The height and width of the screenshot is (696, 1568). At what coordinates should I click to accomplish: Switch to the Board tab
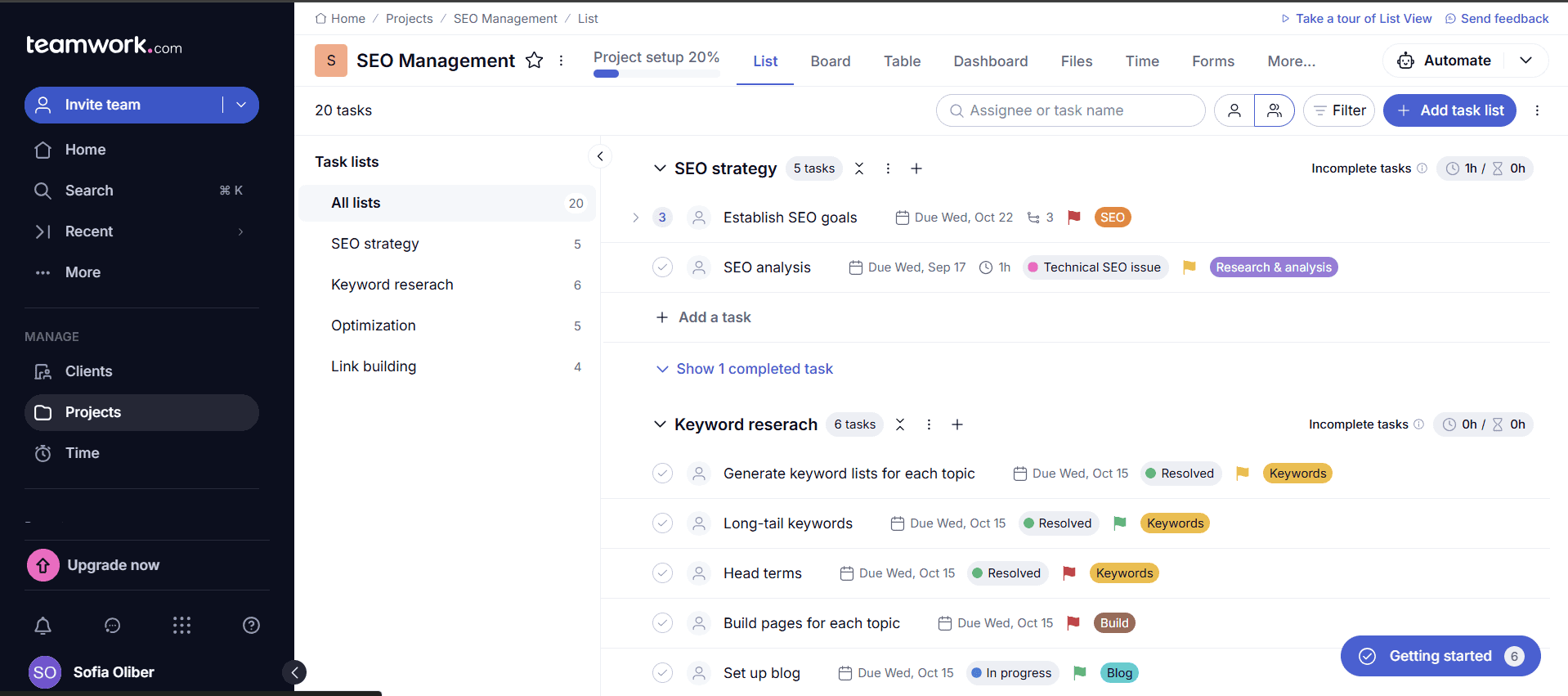pyautogui.click(x=830, y=61)
